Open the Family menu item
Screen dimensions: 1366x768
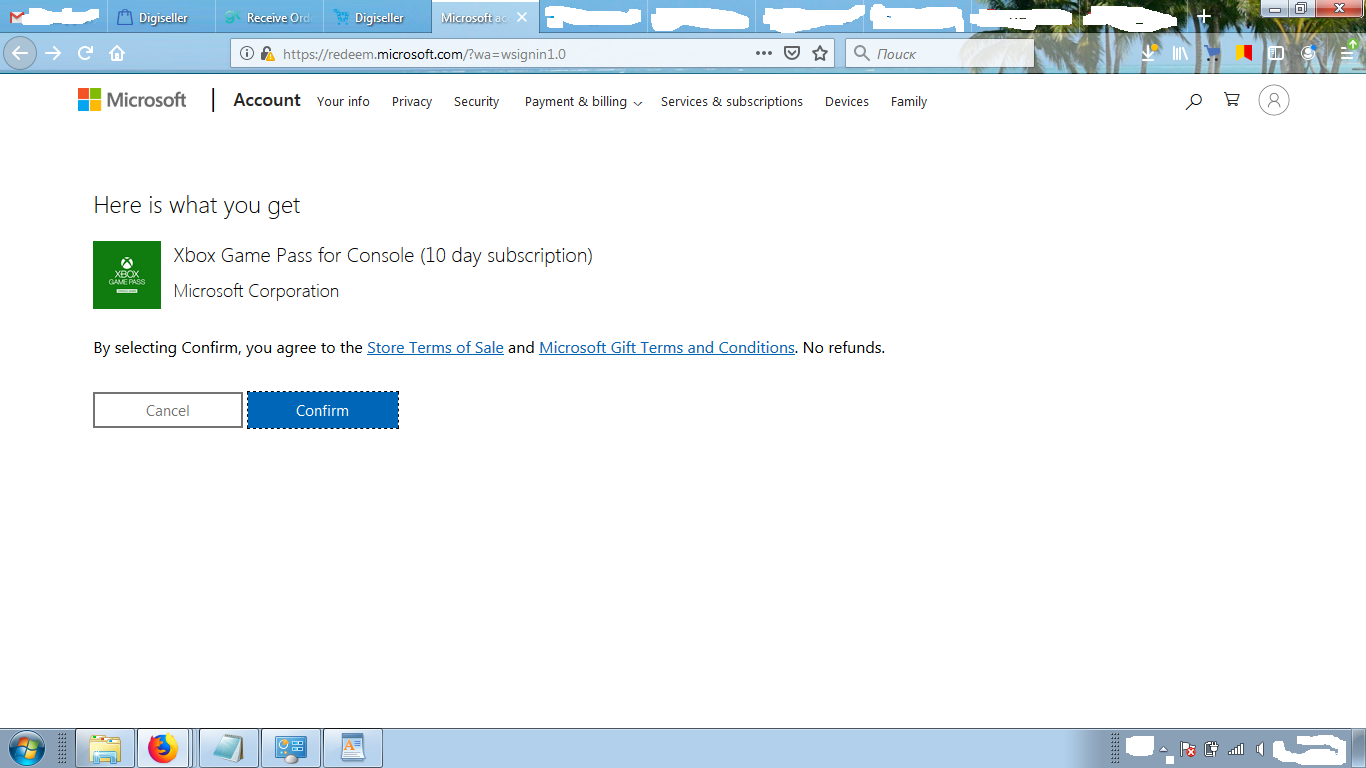(x=909, y=102)
